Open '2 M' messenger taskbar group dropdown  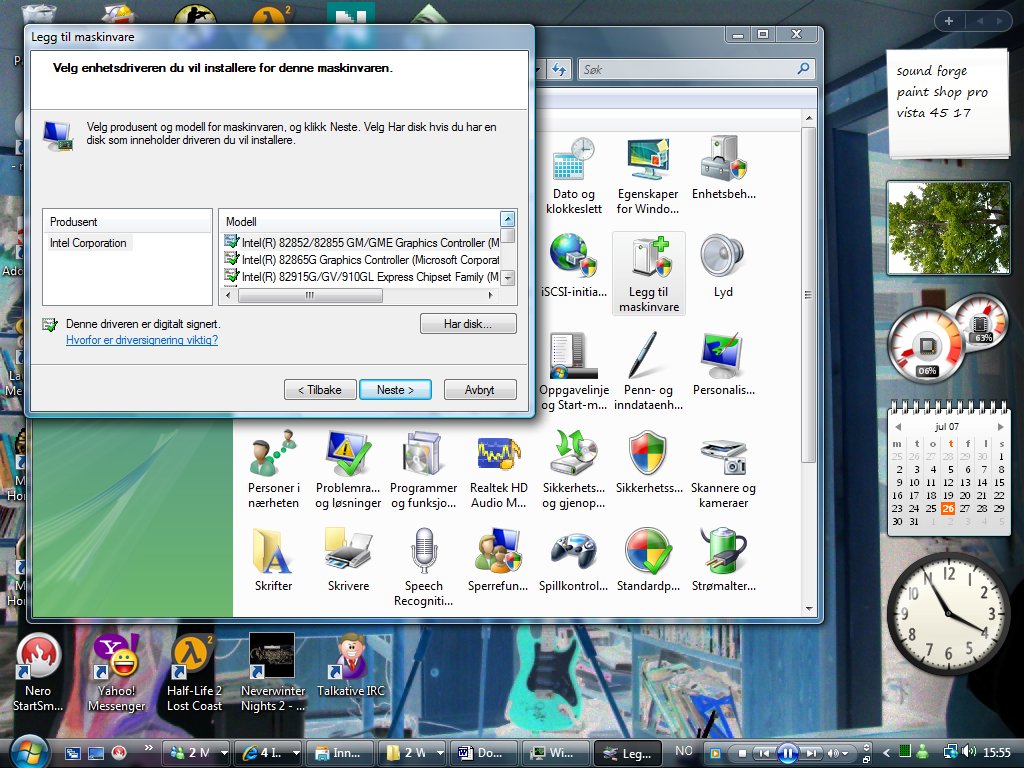point(224,753)
